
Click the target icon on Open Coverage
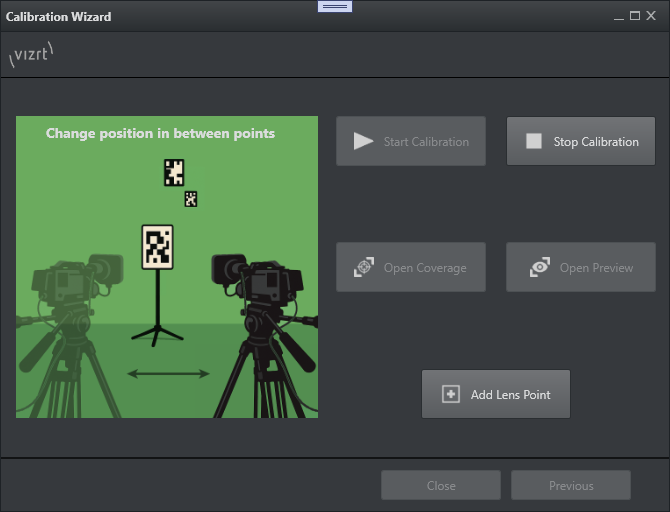[x=364, y=268]
